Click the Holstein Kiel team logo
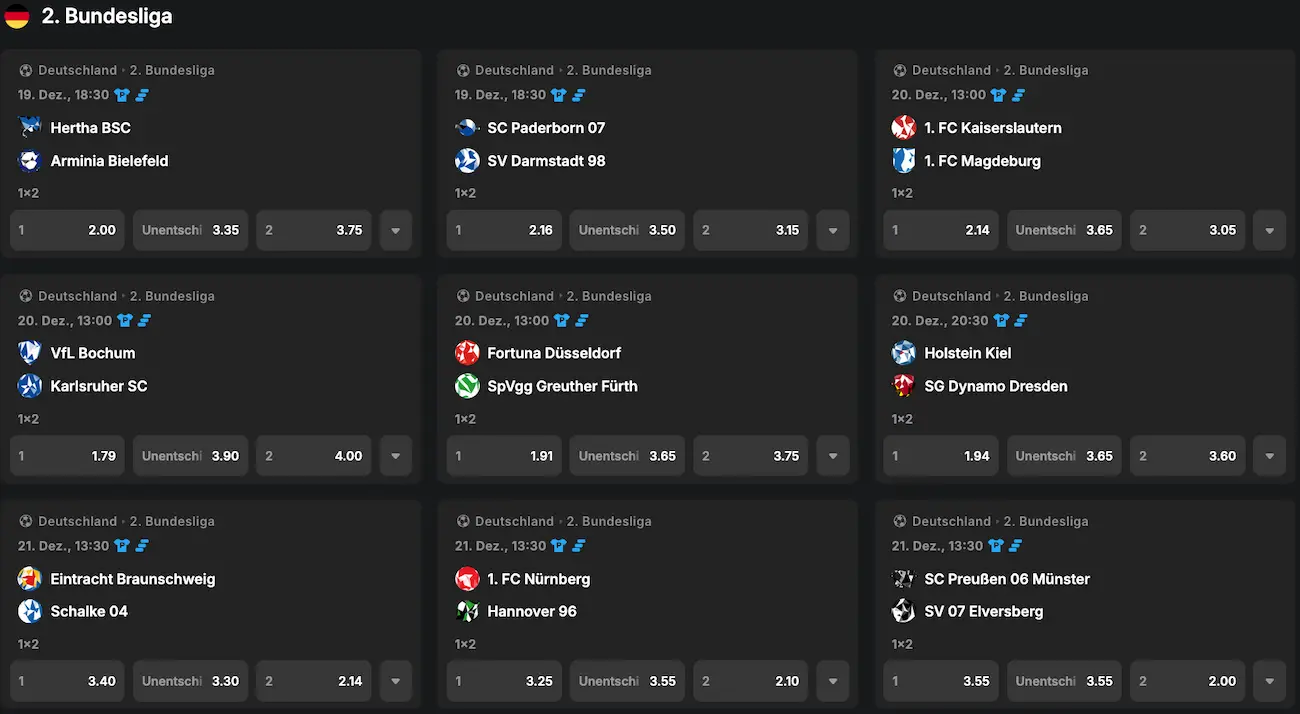 904,353
